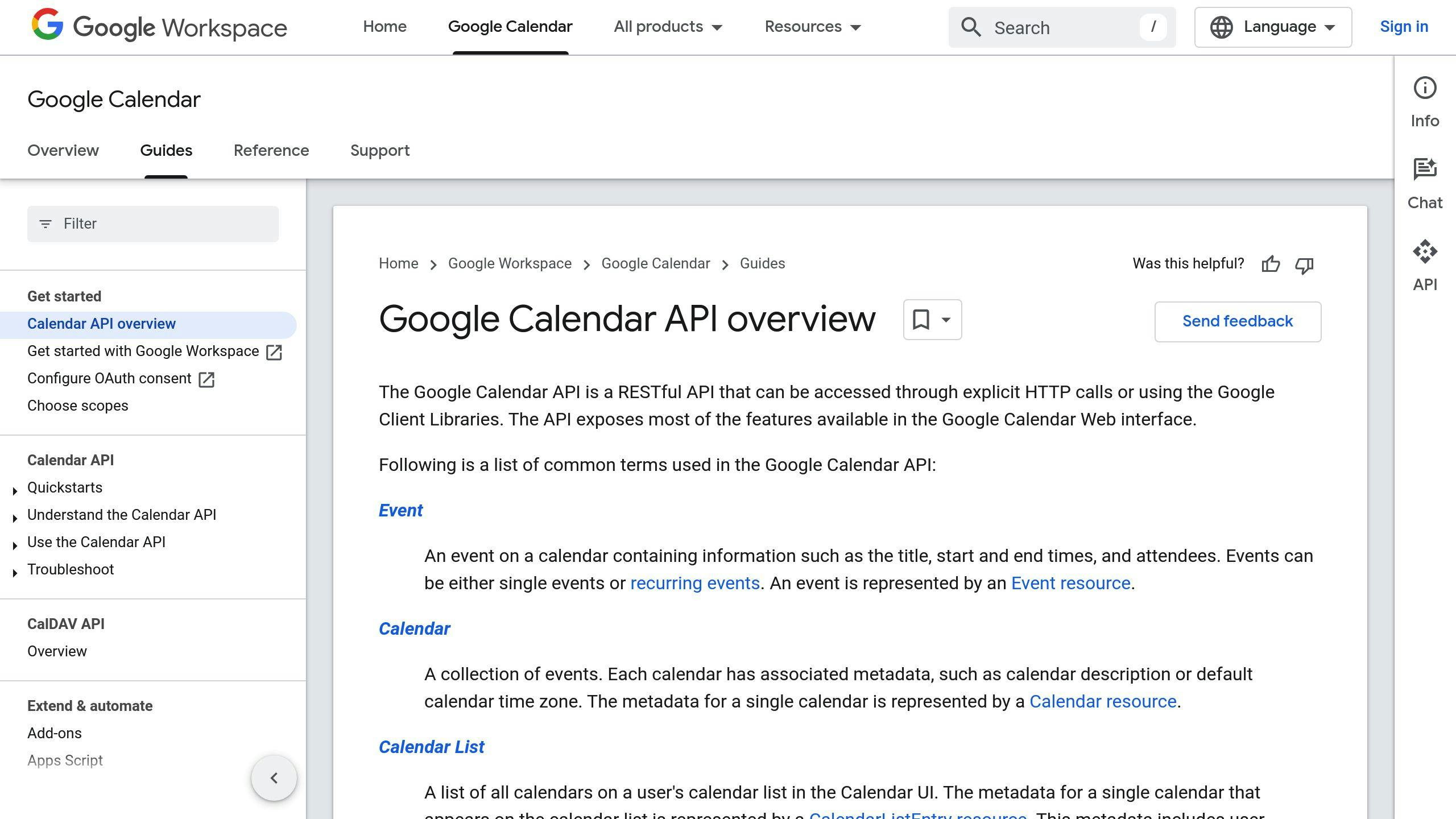1456x819 pixels.
Task: Click the Event term heading link
Action: pos(400,511)
